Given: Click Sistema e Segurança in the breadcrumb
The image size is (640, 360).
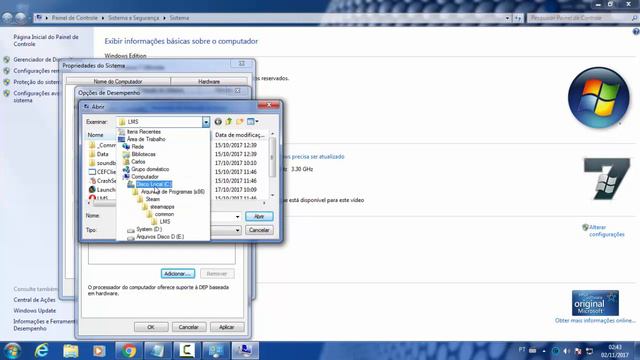Looking at the screenshot, I should [x=133, y=18].
